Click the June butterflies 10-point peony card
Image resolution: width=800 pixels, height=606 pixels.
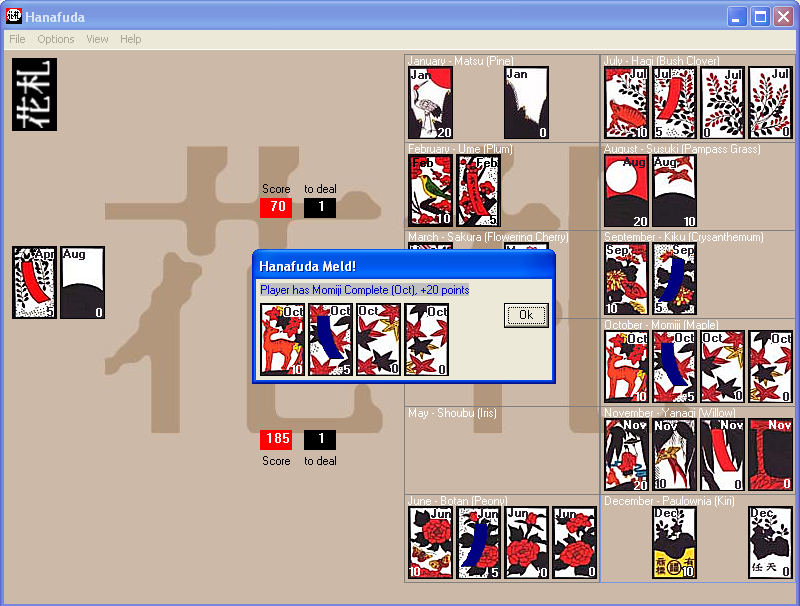(430, 542)
